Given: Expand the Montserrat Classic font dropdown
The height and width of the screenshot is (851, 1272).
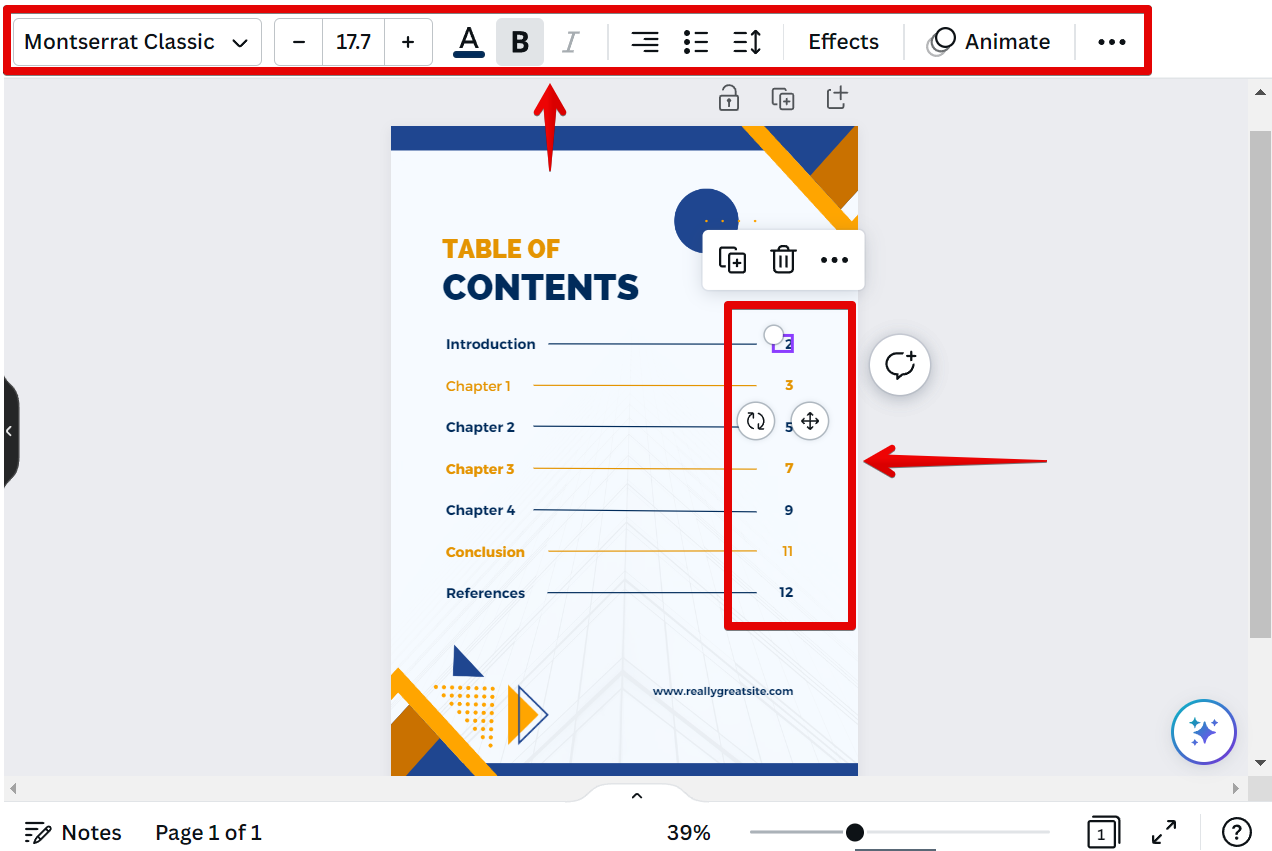Looking at the screenshot, I should (137, 42).
